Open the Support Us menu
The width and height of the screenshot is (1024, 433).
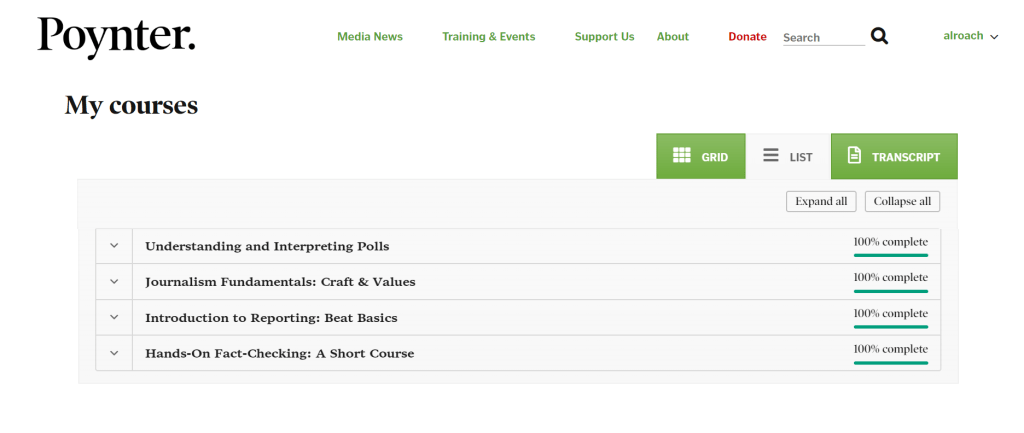pos(604,37)
